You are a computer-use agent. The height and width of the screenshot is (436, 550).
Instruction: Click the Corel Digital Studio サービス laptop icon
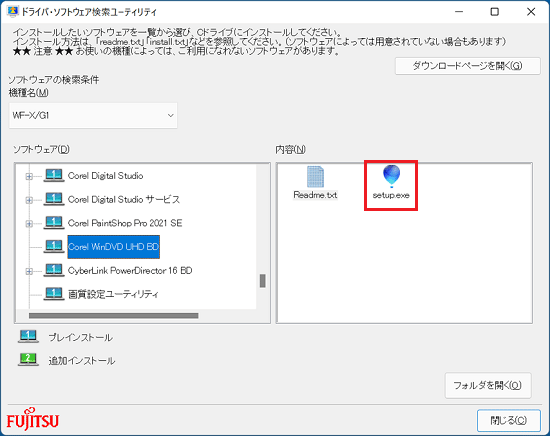(x=54, y=199)
